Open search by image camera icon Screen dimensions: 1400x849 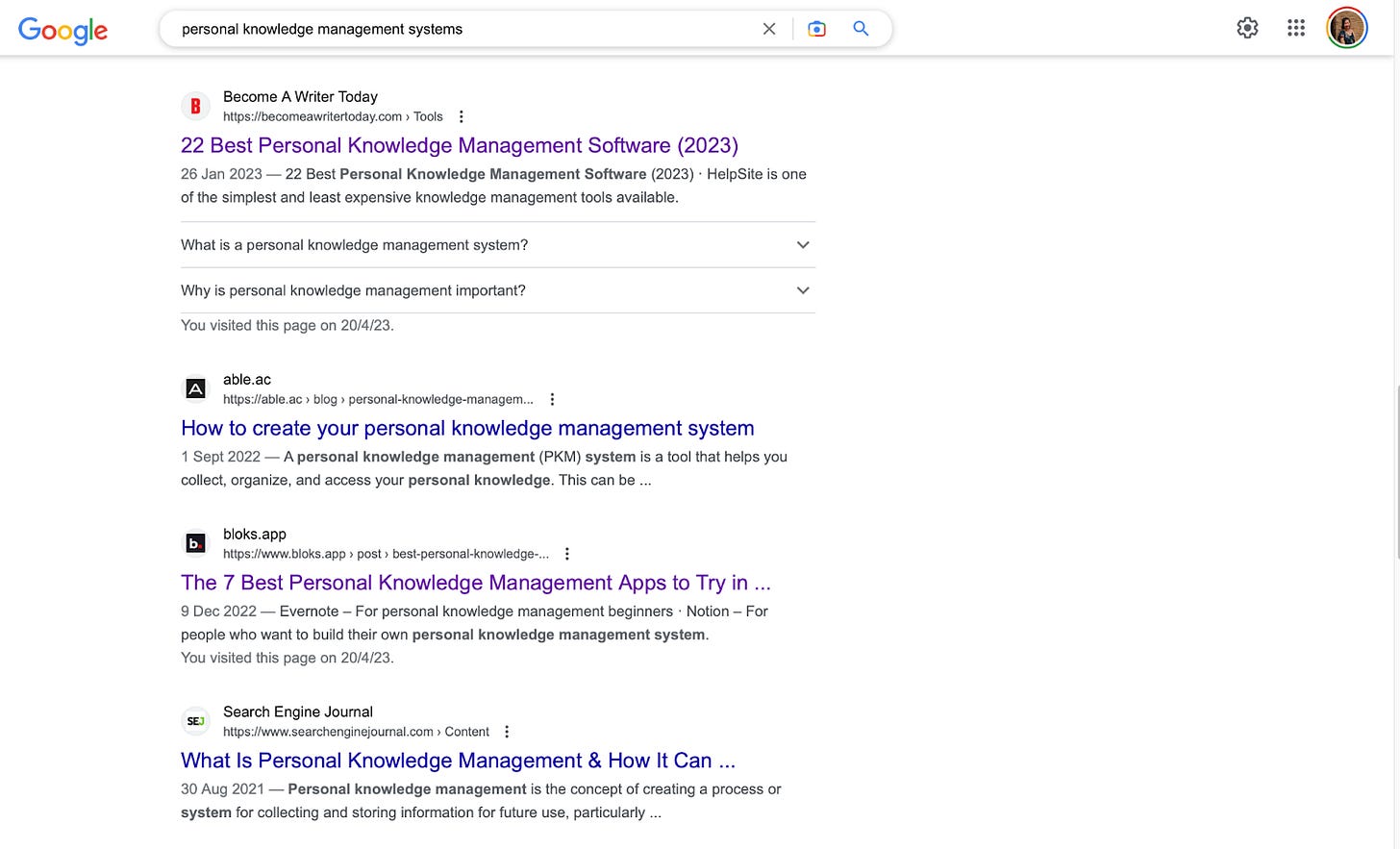pyautogui.click(x=816, y=29)
